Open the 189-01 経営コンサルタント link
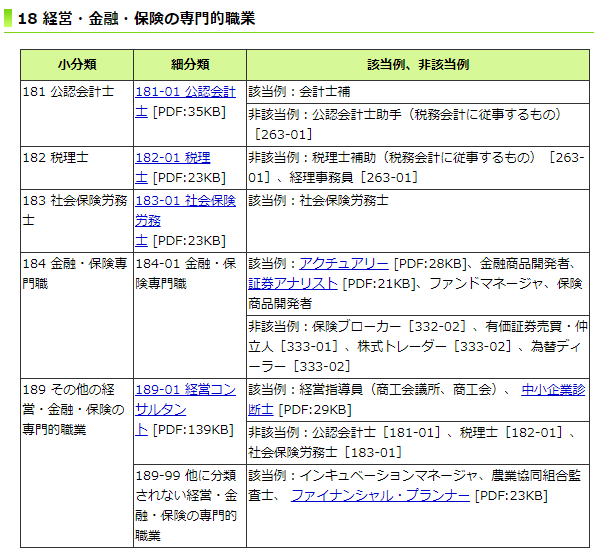602x558 pixels. [x=185, y=390]
